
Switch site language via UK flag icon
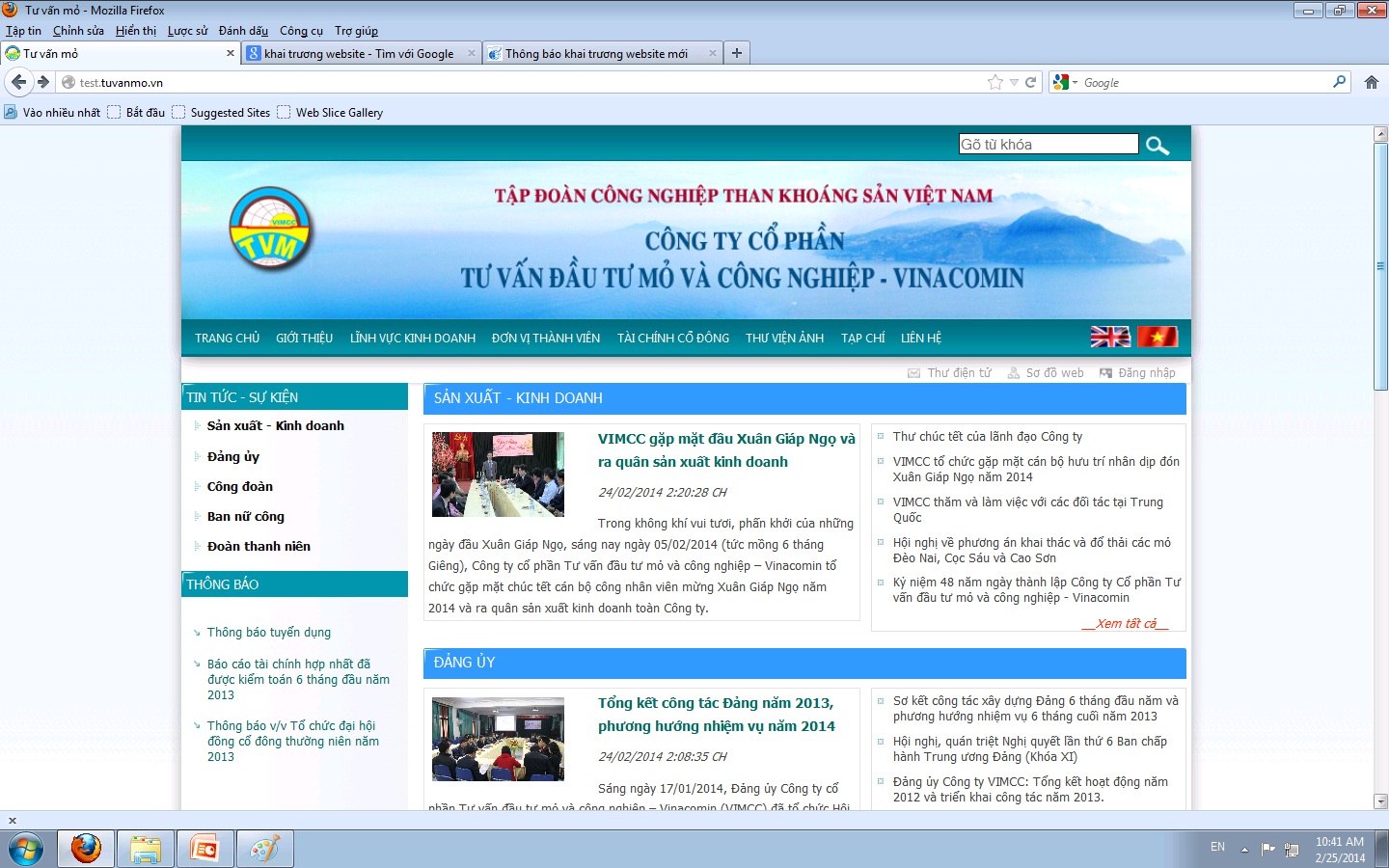pyautogui.click(x=1110, y=337)
